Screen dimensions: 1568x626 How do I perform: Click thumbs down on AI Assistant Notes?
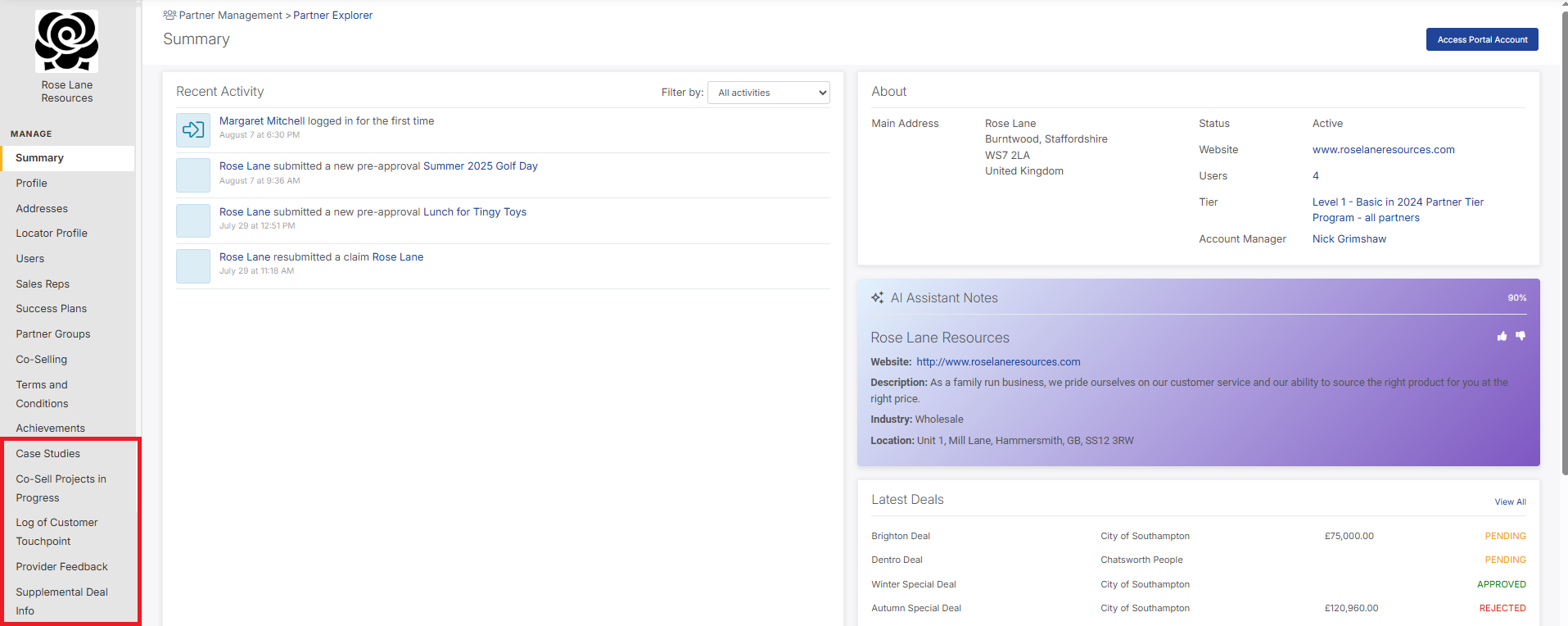coord(1521,336)
